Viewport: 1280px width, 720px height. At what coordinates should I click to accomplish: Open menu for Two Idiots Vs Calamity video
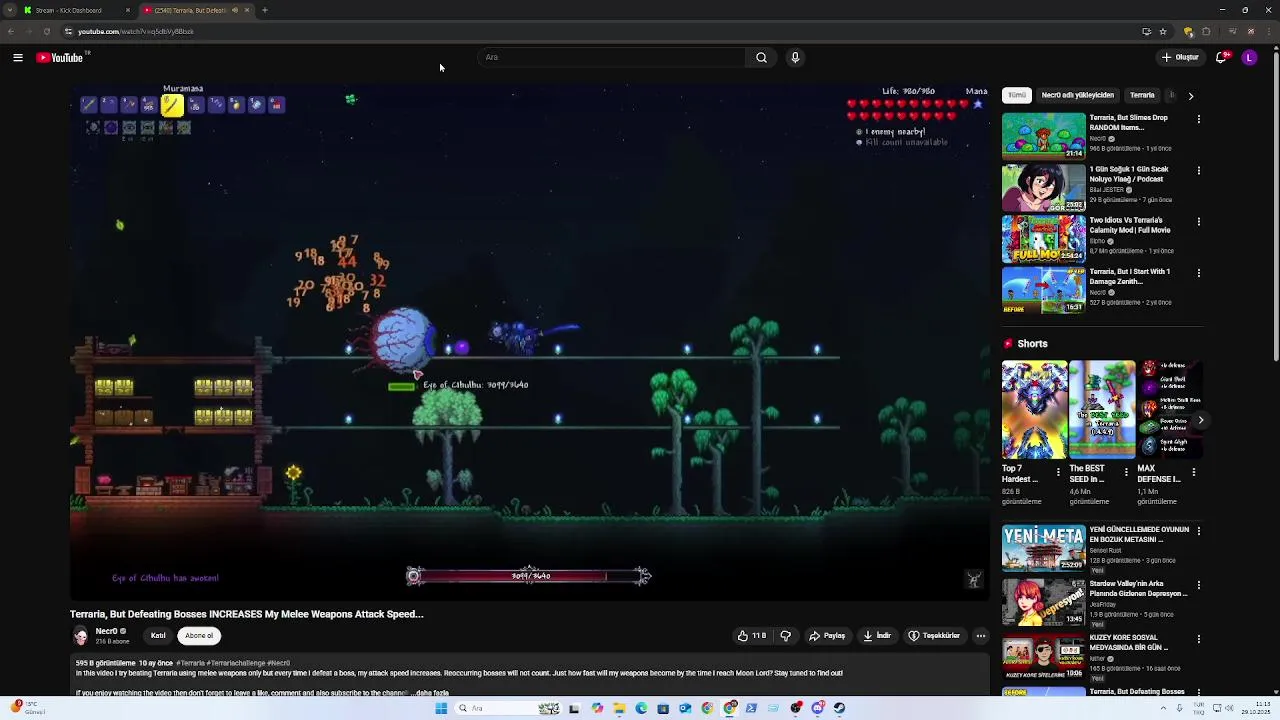(x=1198, y=222)
